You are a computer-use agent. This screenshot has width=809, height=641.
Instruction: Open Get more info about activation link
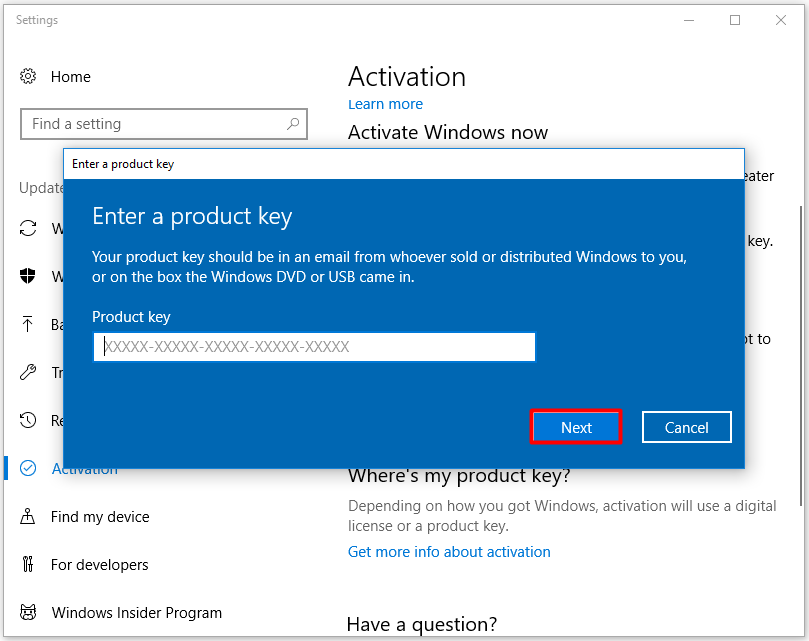(x=449, y=552)
